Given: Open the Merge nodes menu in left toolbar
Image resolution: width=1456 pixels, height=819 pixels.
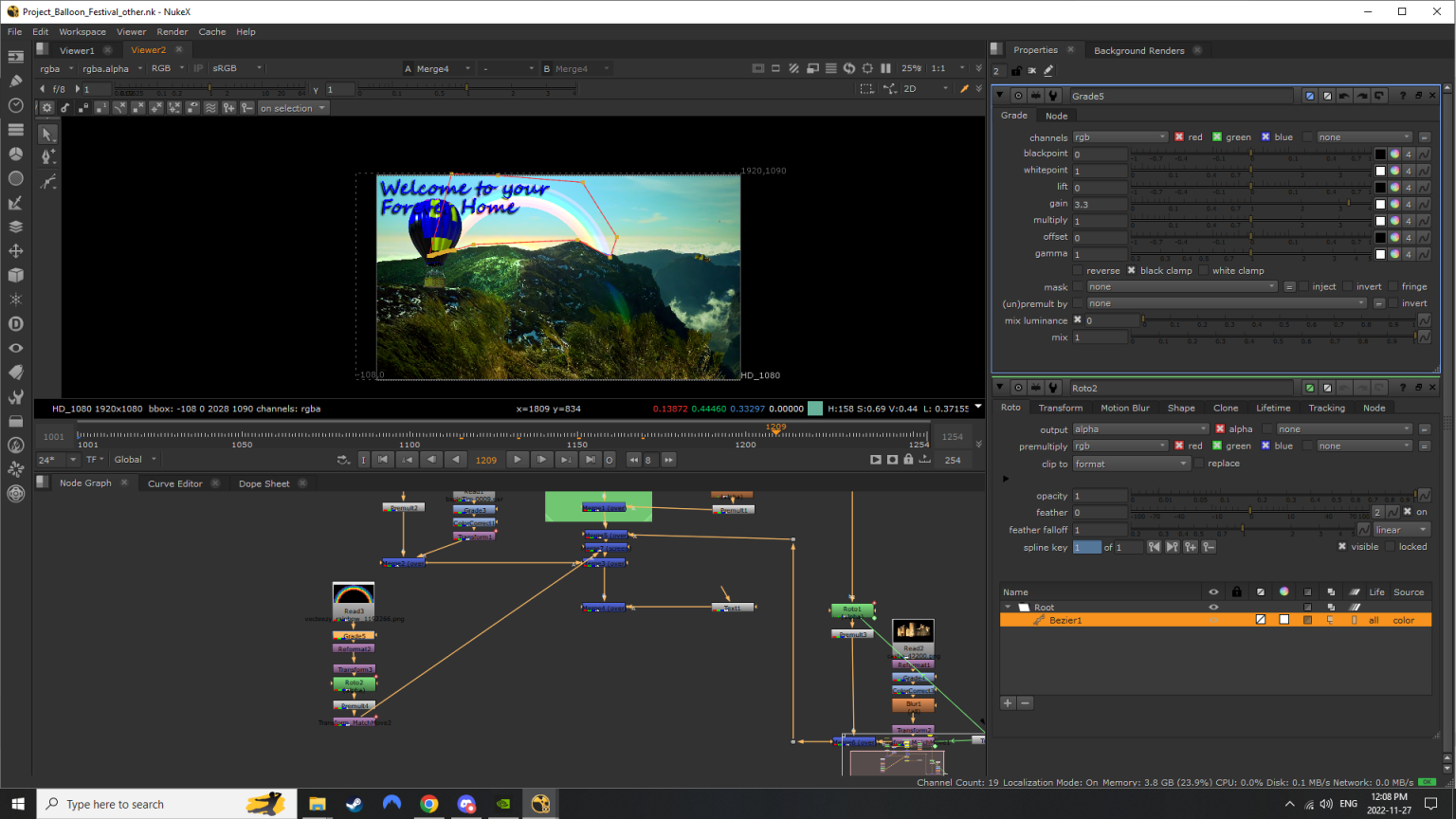Looking at the screenshot, I should click(14, 227).
